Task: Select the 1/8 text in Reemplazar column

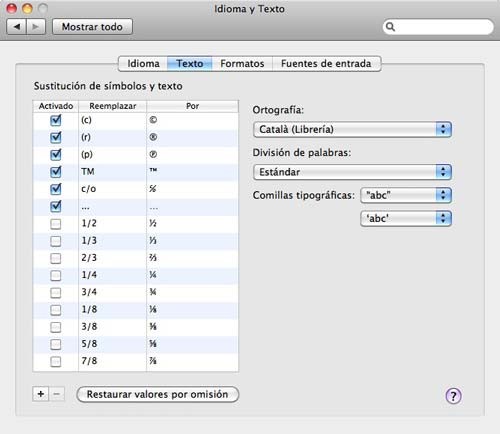Action: click(89, 310)
